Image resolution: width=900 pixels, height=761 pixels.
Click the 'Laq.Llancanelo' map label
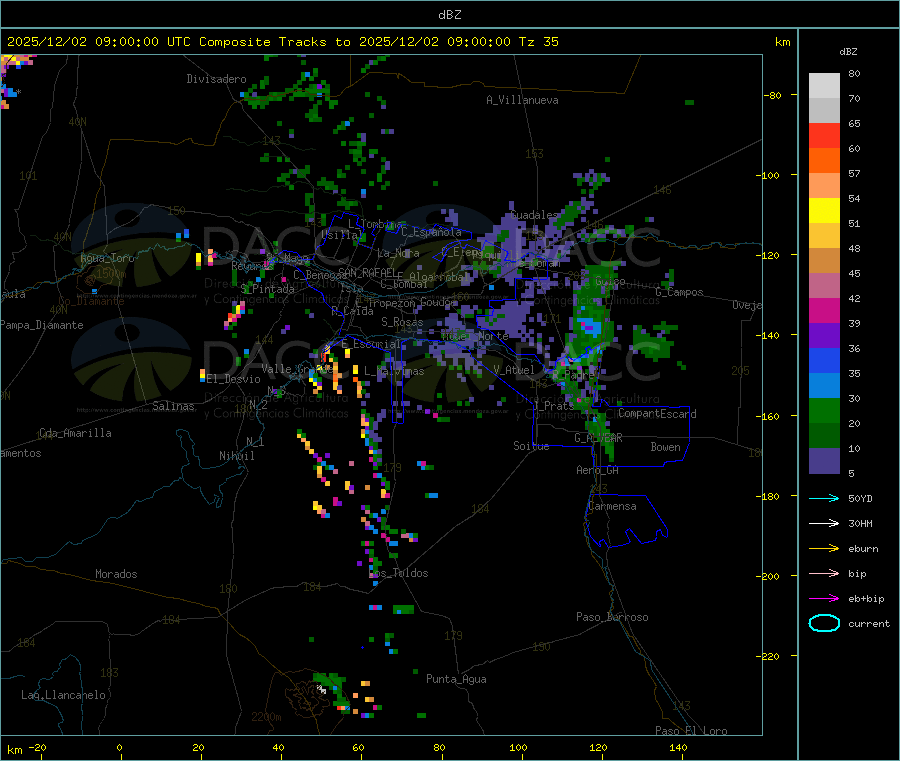click(x=63, y=695)
